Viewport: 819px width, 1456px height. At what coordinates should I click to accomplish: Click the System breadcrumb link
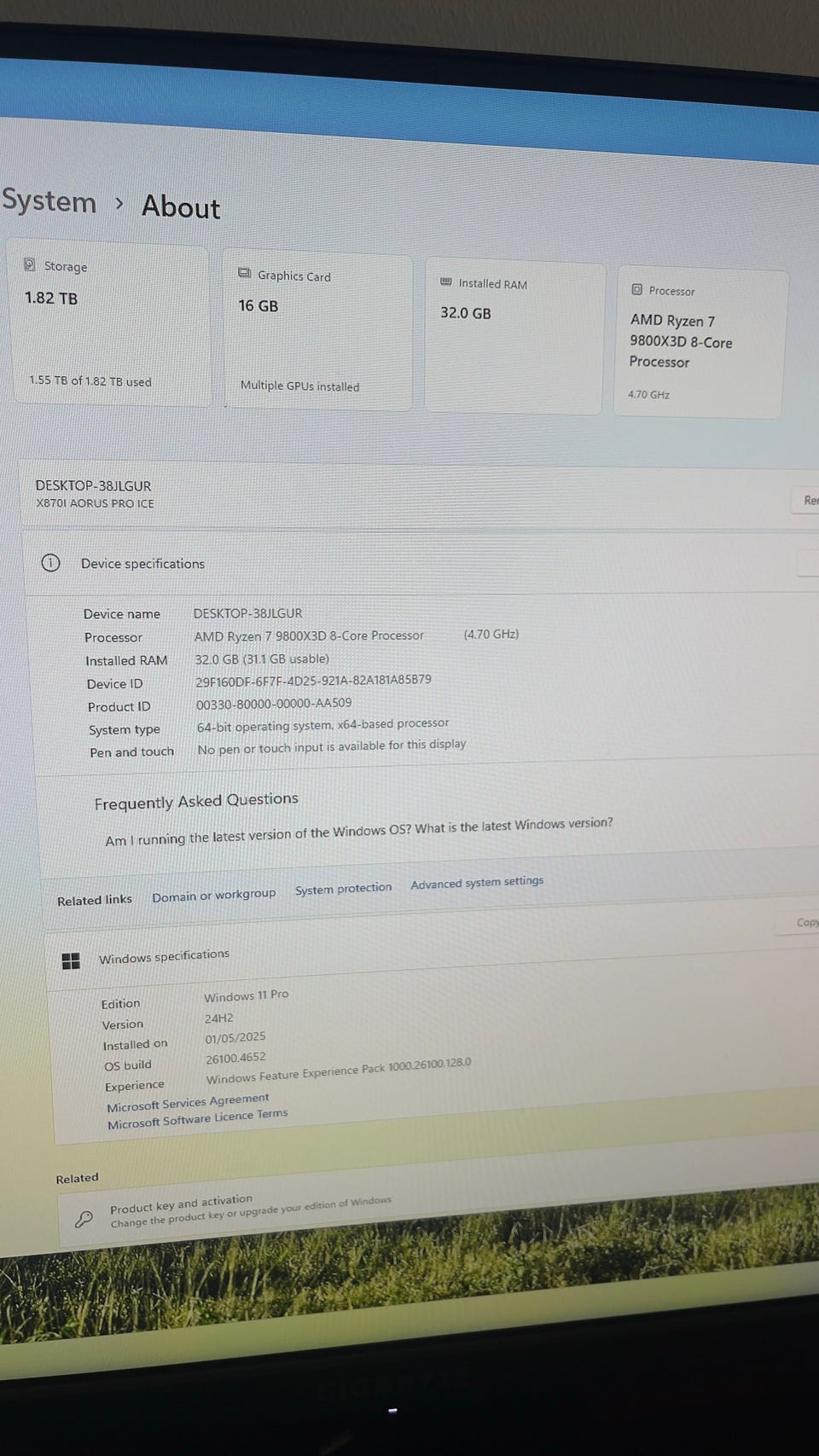49,201
